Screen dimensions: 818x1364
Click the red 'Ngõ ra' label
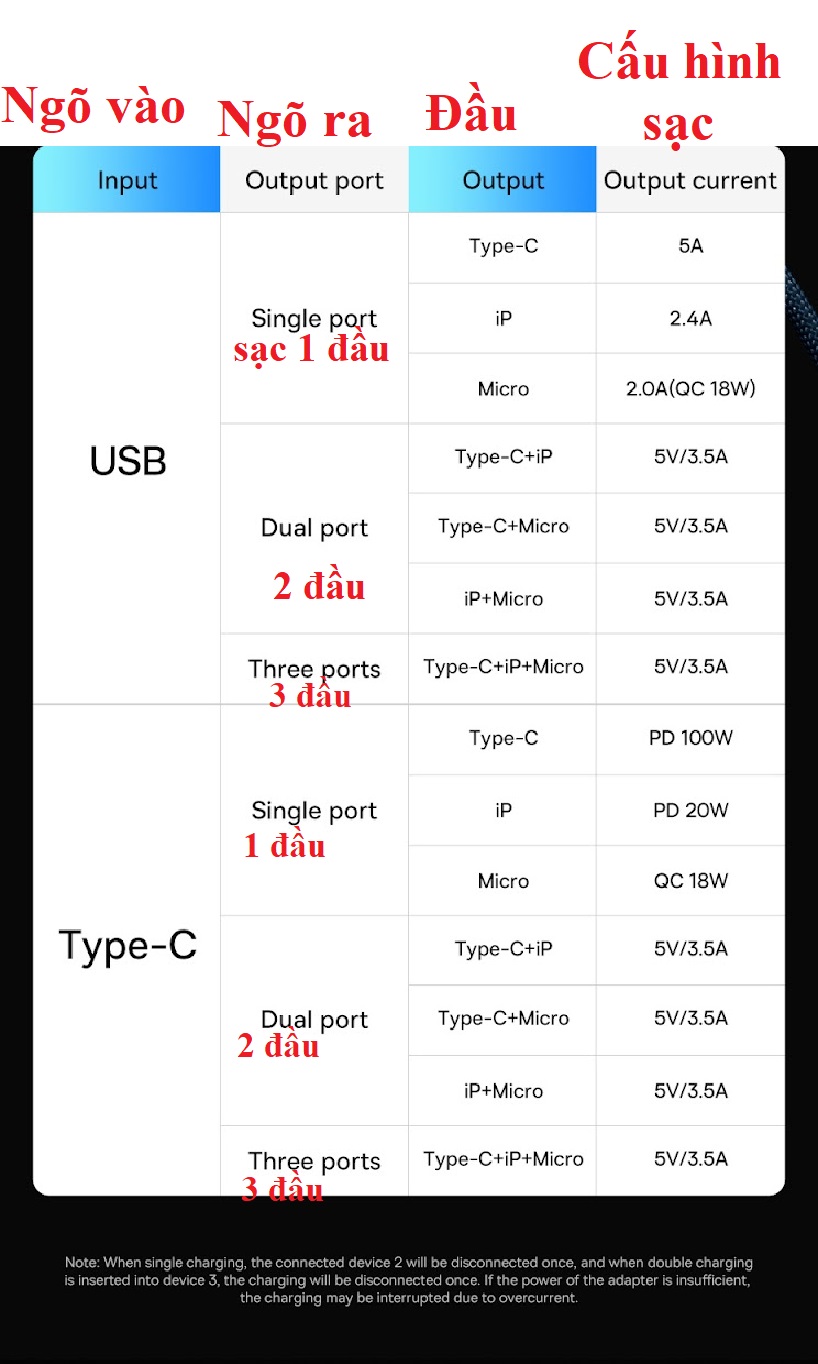pyautogui.click(x=295, y=121)
